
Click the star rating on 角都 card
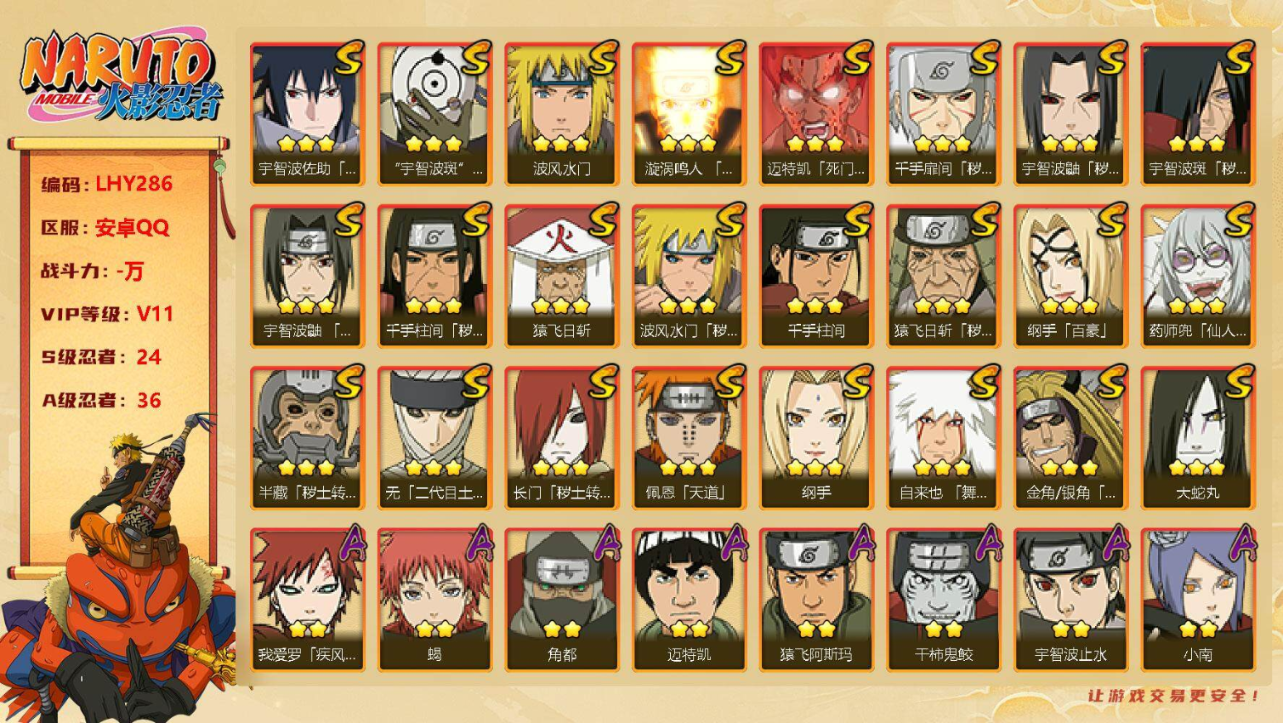pos(561,630)
